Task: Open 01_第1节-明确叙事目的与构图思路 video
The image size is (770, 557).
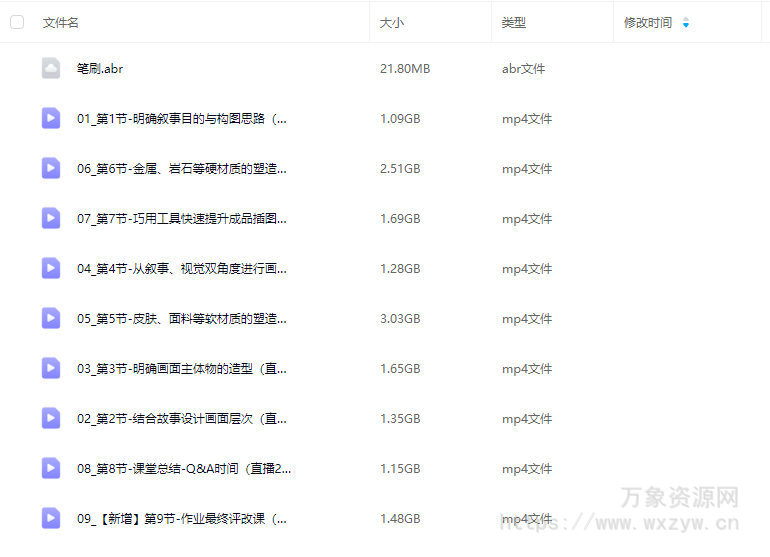Action: point(182,119)
